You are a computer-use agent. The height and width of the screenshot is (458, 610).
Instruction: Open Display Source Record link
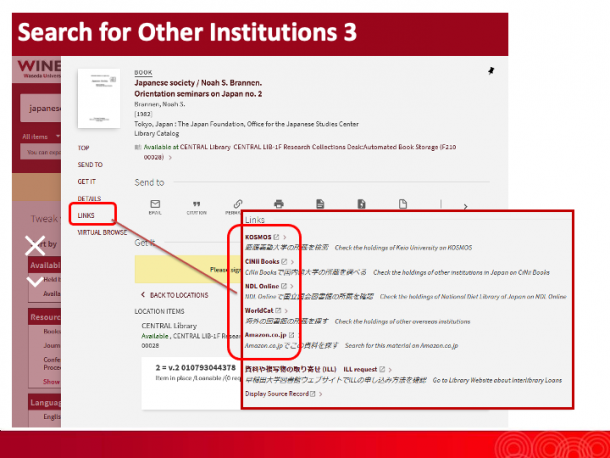point(277,394)
